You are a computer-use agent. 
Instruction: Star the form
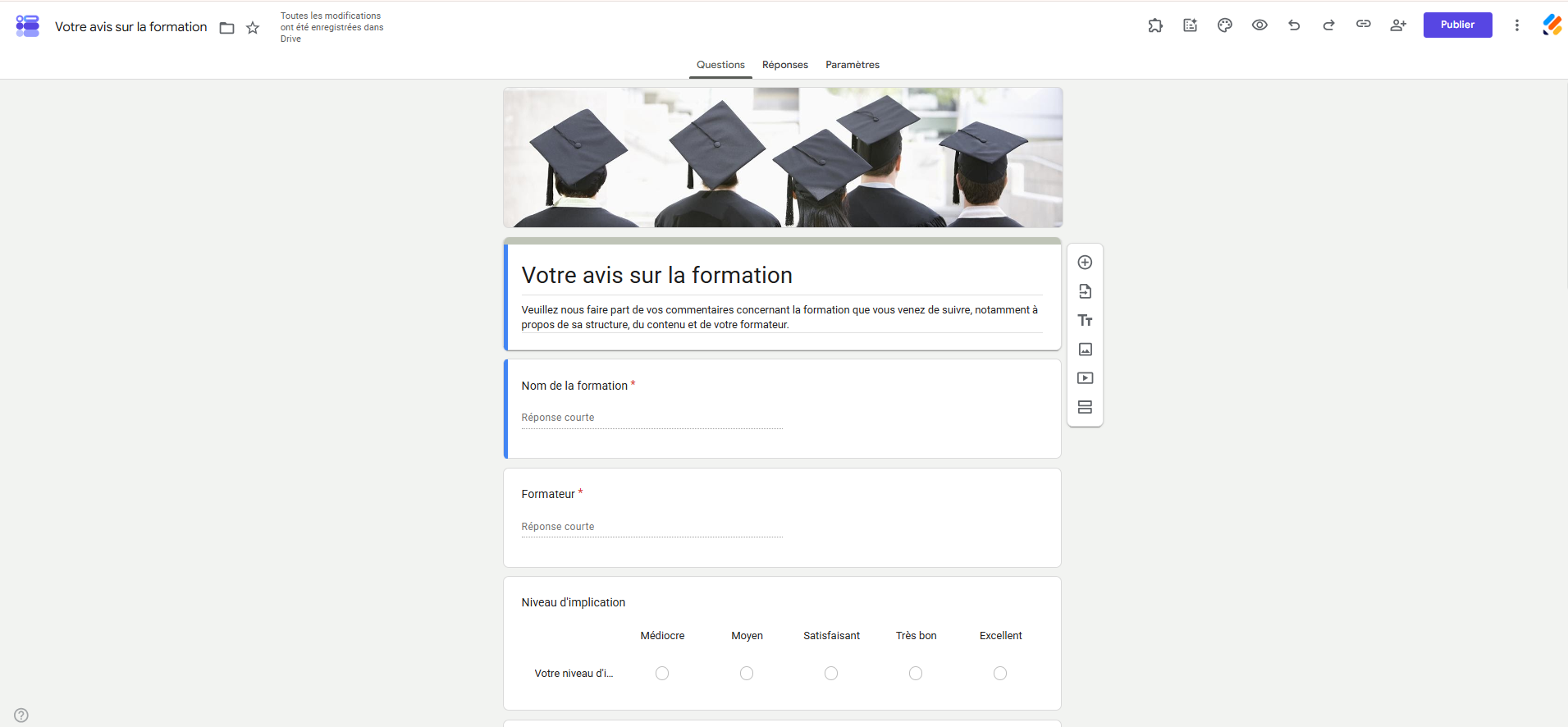point(253,28)
